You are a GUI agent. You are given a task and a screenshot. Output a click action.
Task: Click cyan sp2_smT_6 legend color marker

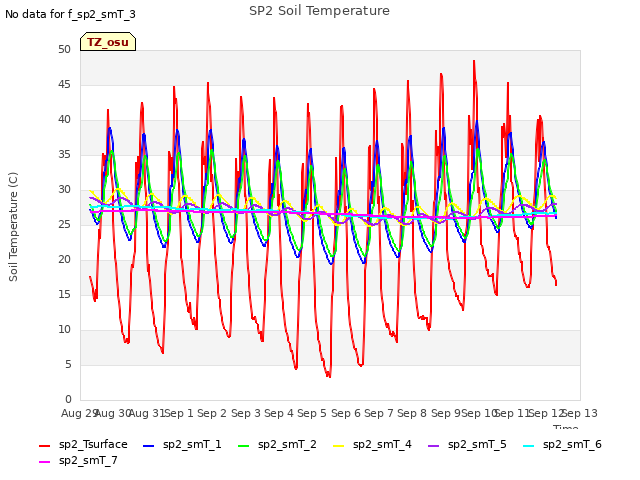pos(529,445)
